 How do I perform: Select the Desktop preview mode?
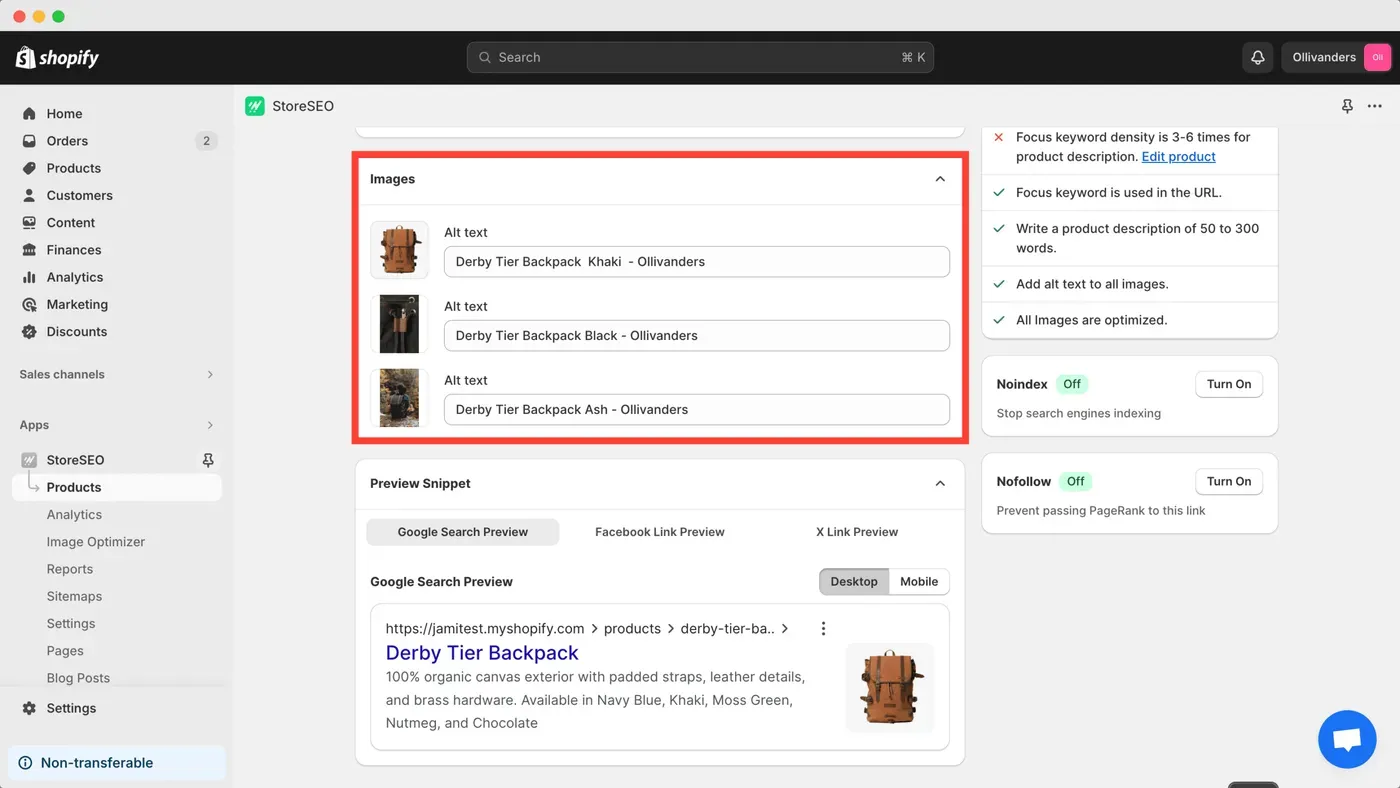pos(854,582)
